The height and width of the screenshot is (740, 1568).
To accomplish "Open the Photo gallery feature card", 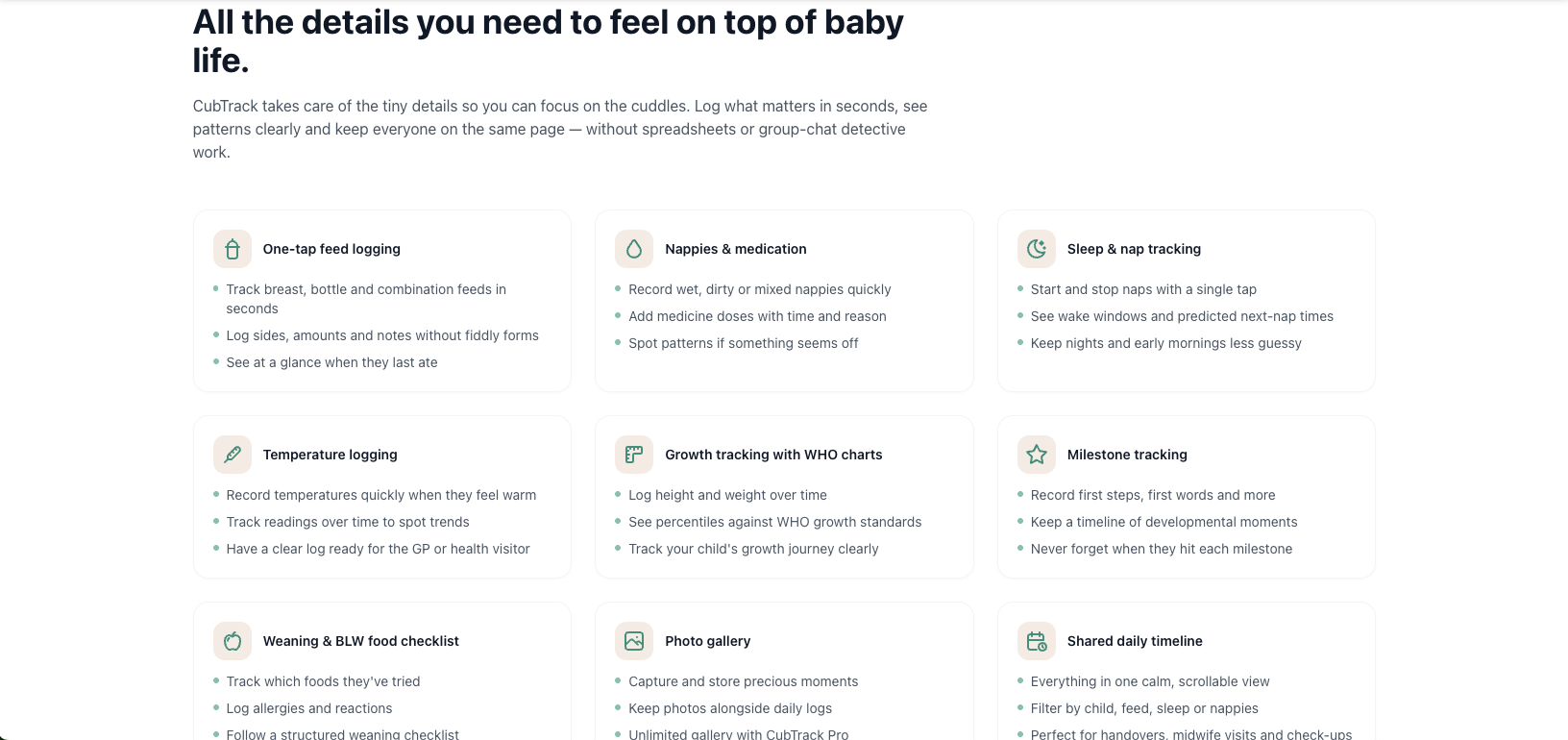I will (x=707, y=640).
